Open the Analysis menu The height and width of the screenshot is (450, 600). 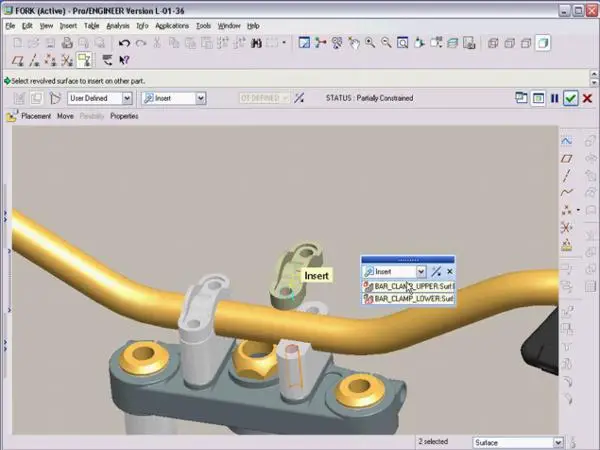click(118, 26)
